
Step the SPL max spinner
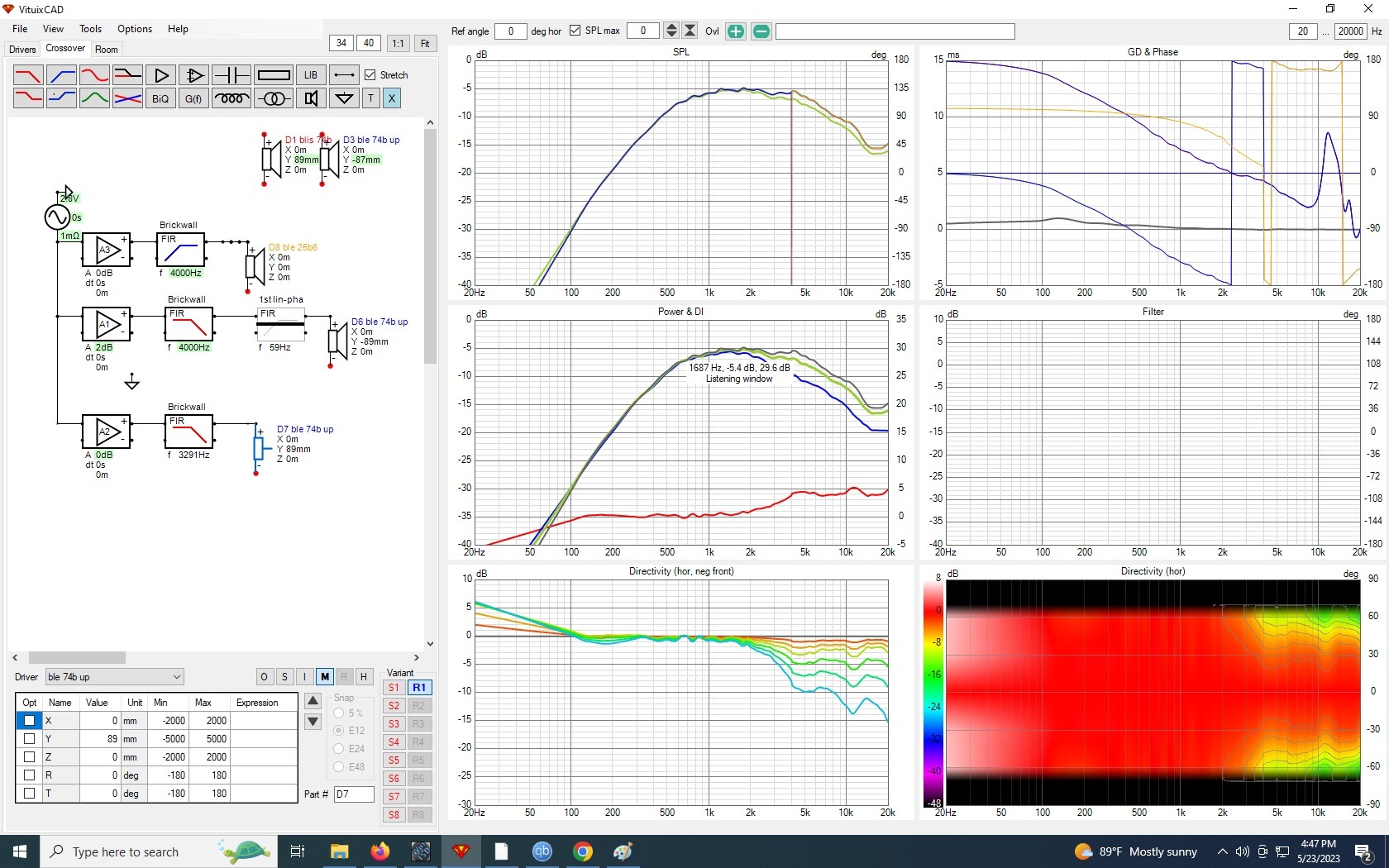[x=671, y=31]
